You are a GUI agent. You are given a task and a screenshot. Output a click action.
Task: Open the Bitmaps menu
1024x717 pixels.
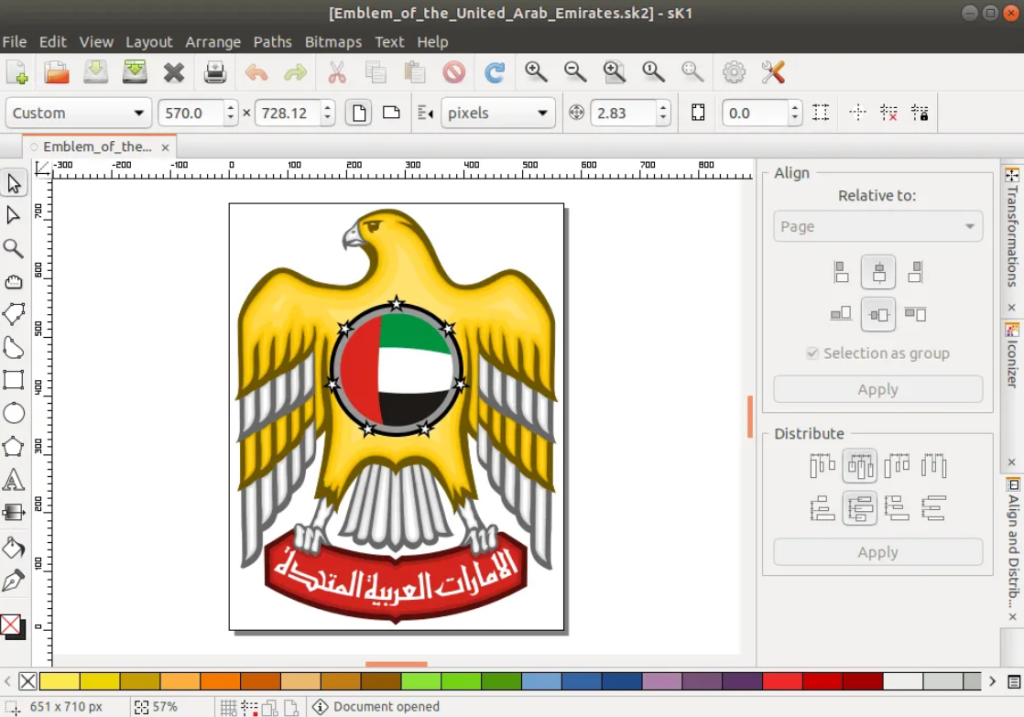[x=333, y=42]
